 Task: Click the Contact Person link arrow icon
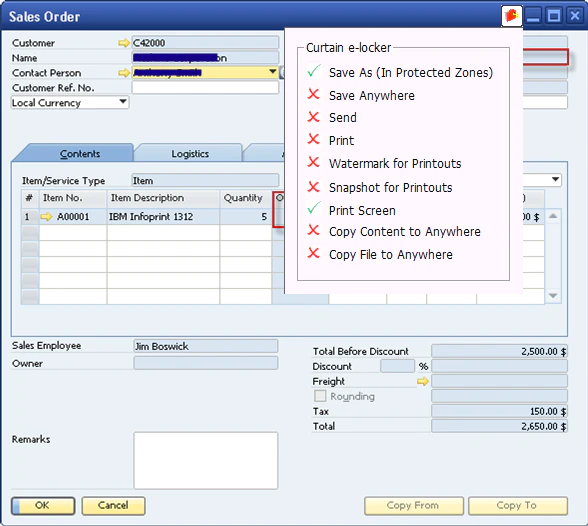(124, 73)
